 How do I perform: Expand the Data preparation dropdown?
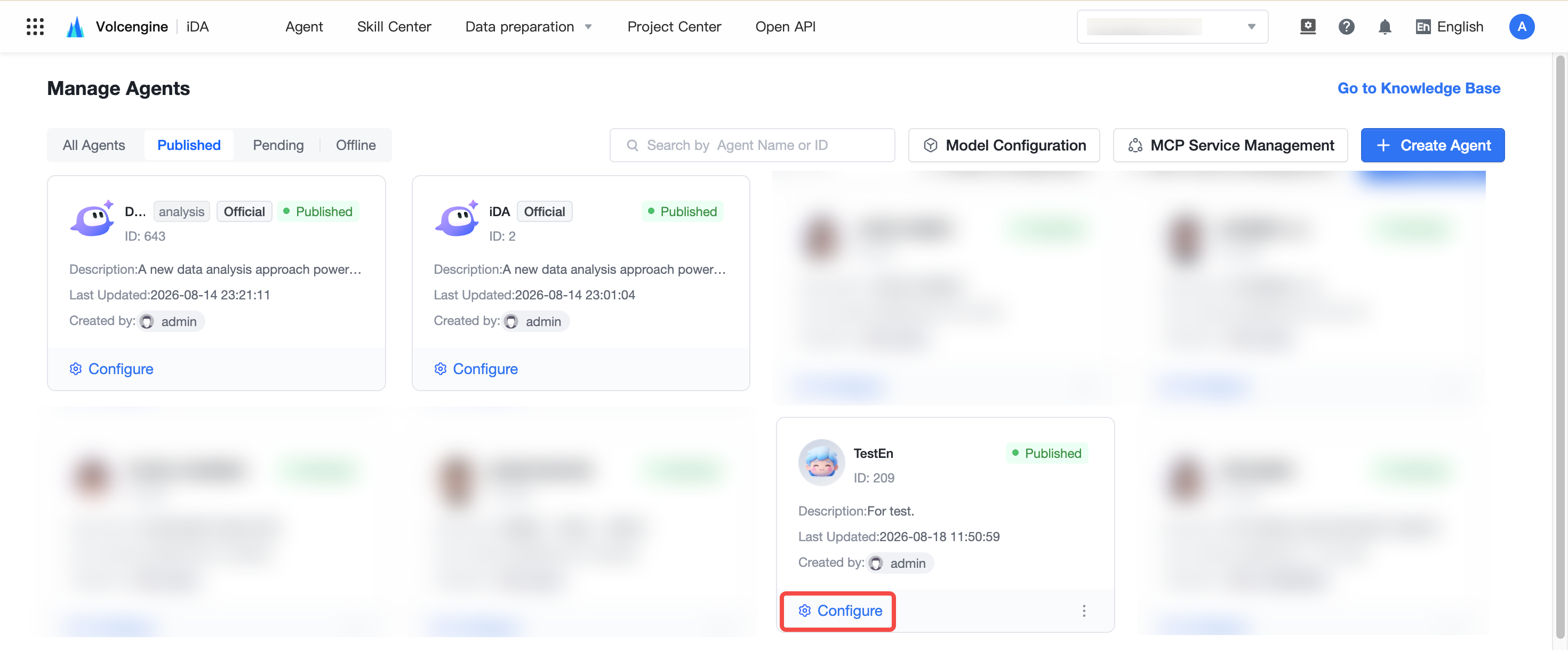pos(529,27)
